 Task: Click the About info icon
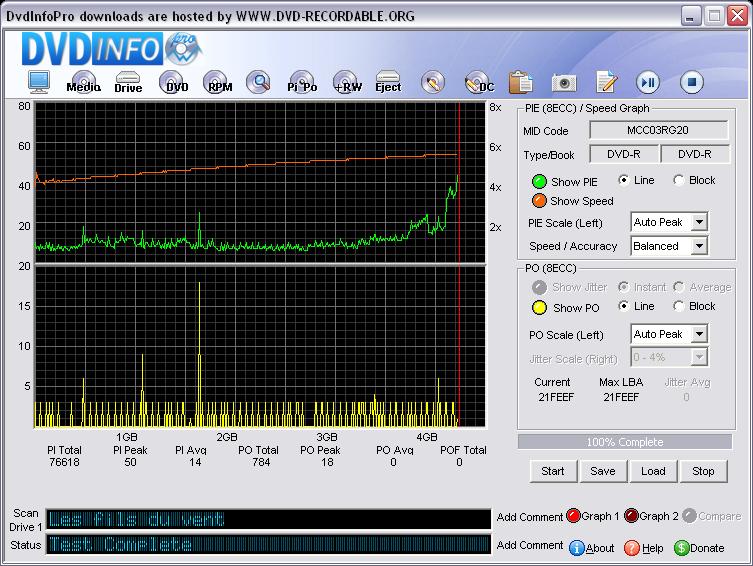point(576,548)
